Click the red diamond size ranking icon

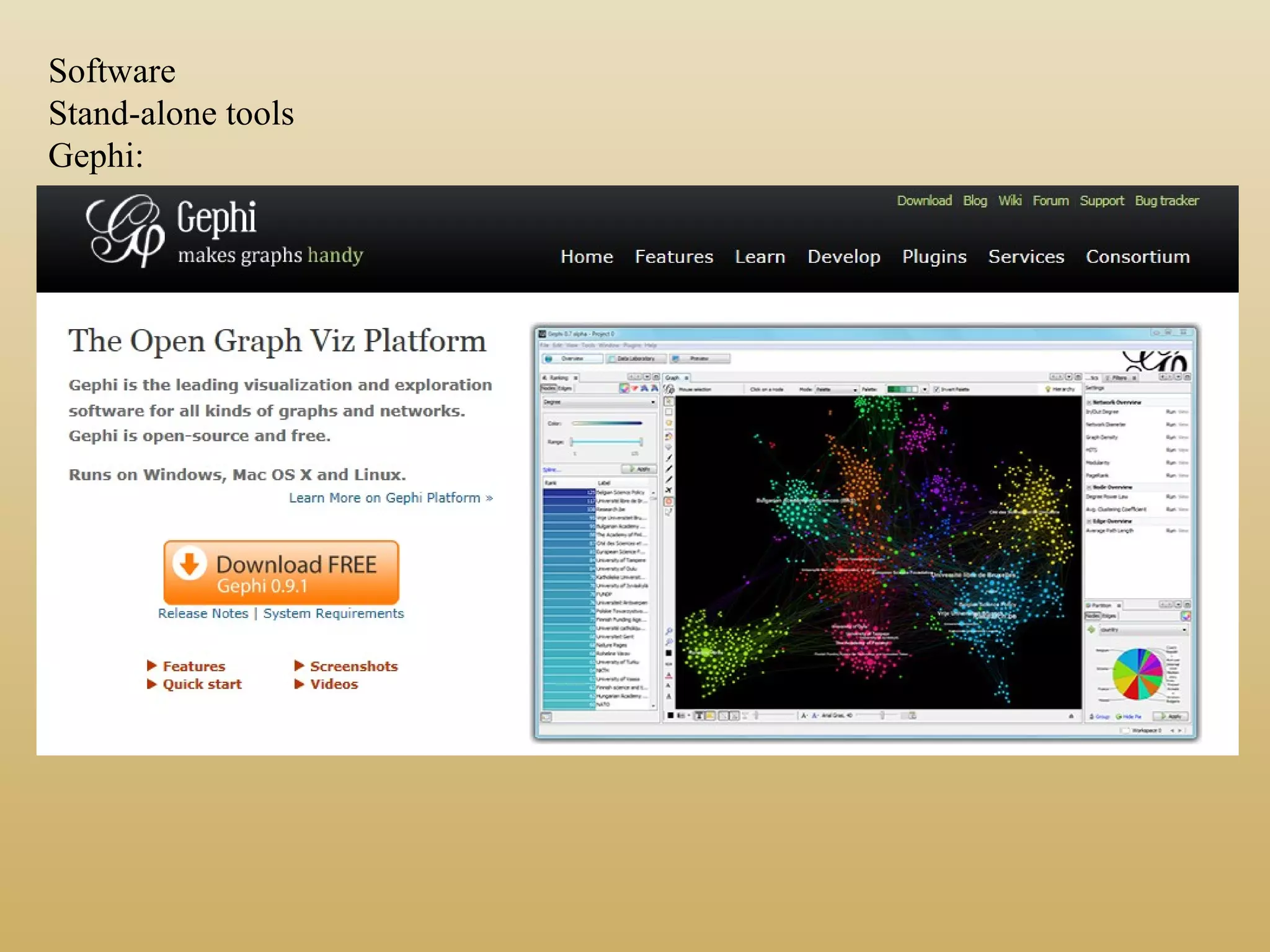pos(634,388)
